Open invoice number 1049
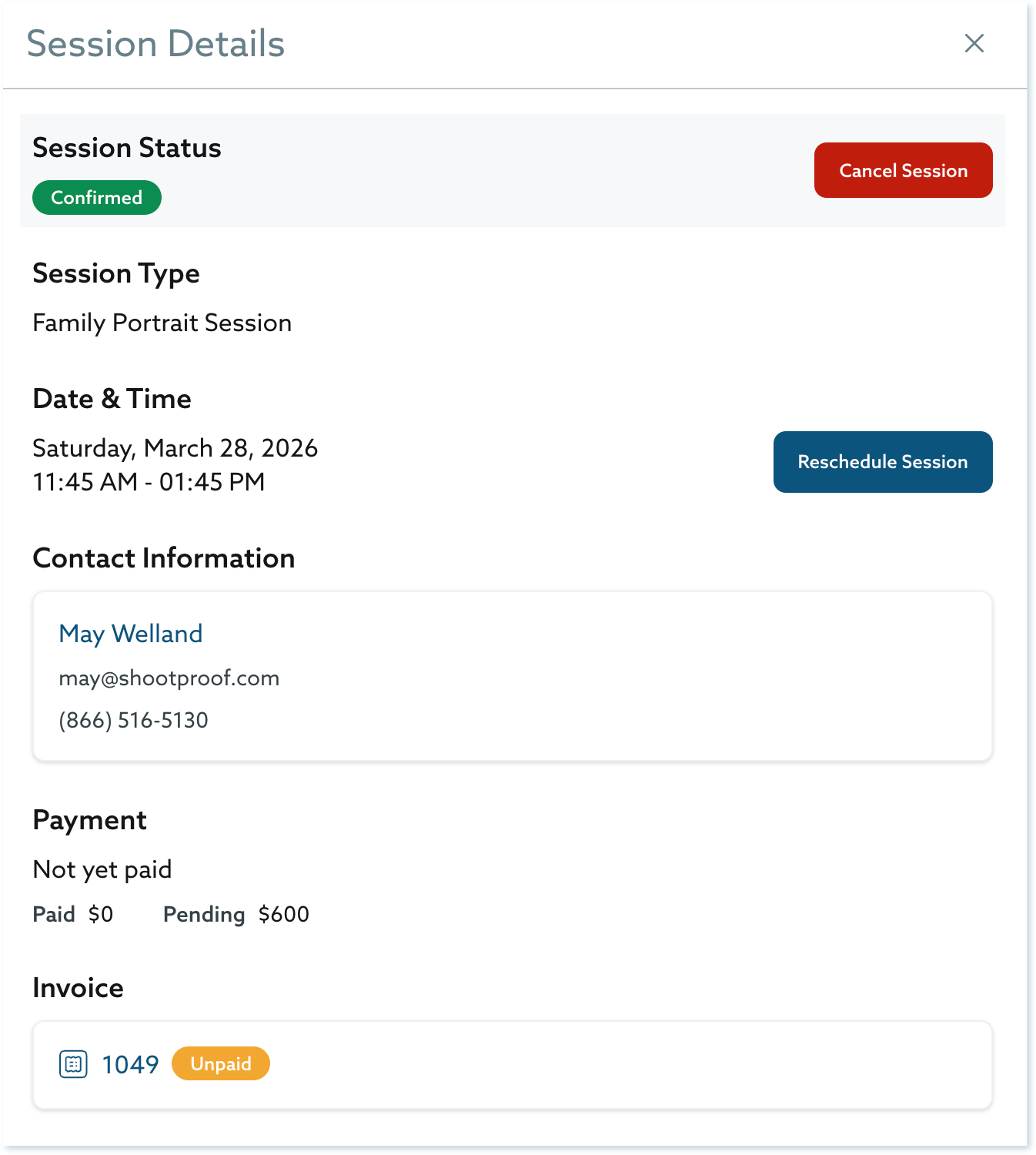The width and height of the screenshot is (1036, 1155). [130, 1064]
